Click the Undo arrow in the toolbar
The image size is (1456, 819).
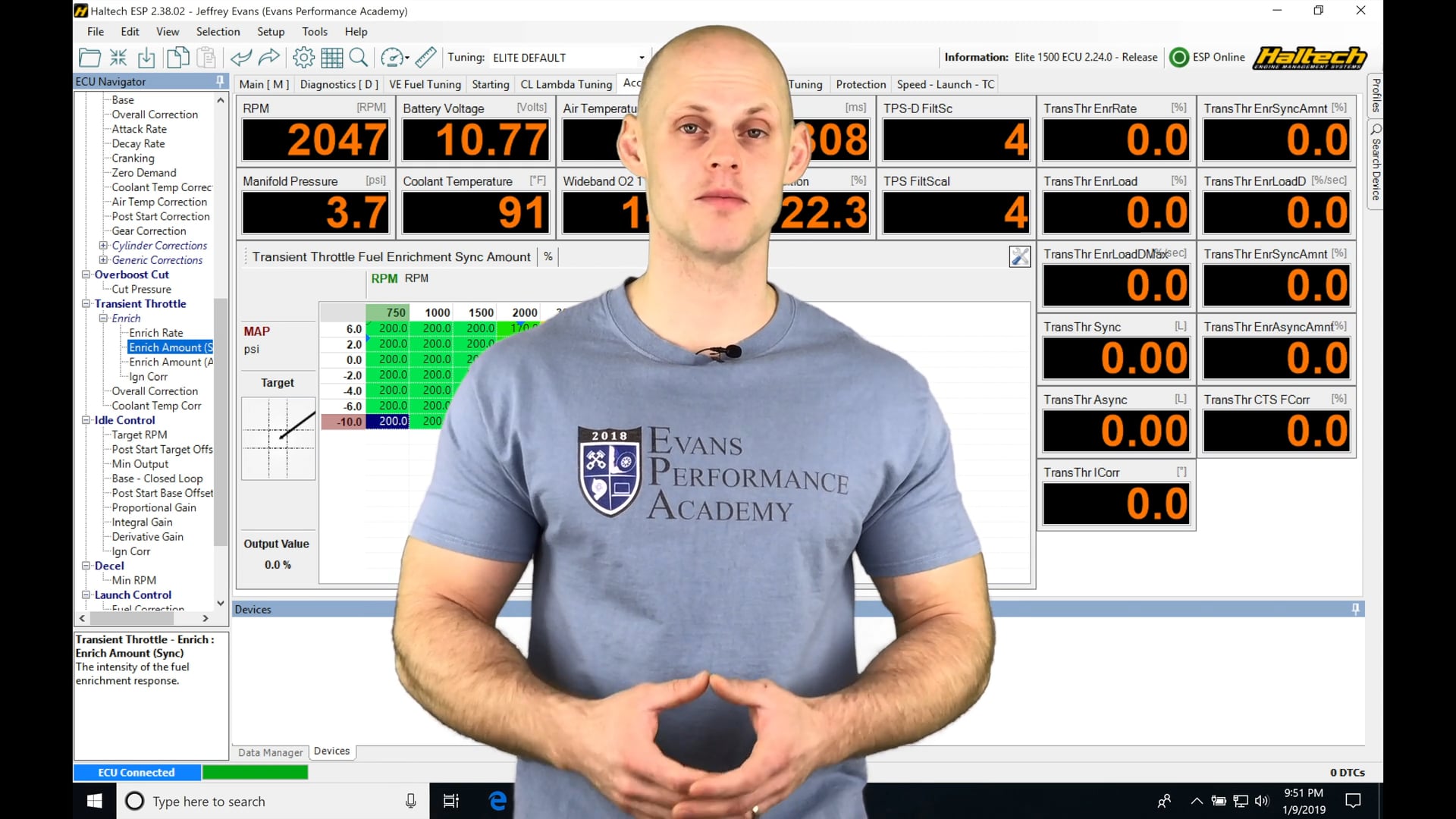(x=241, y=58)
